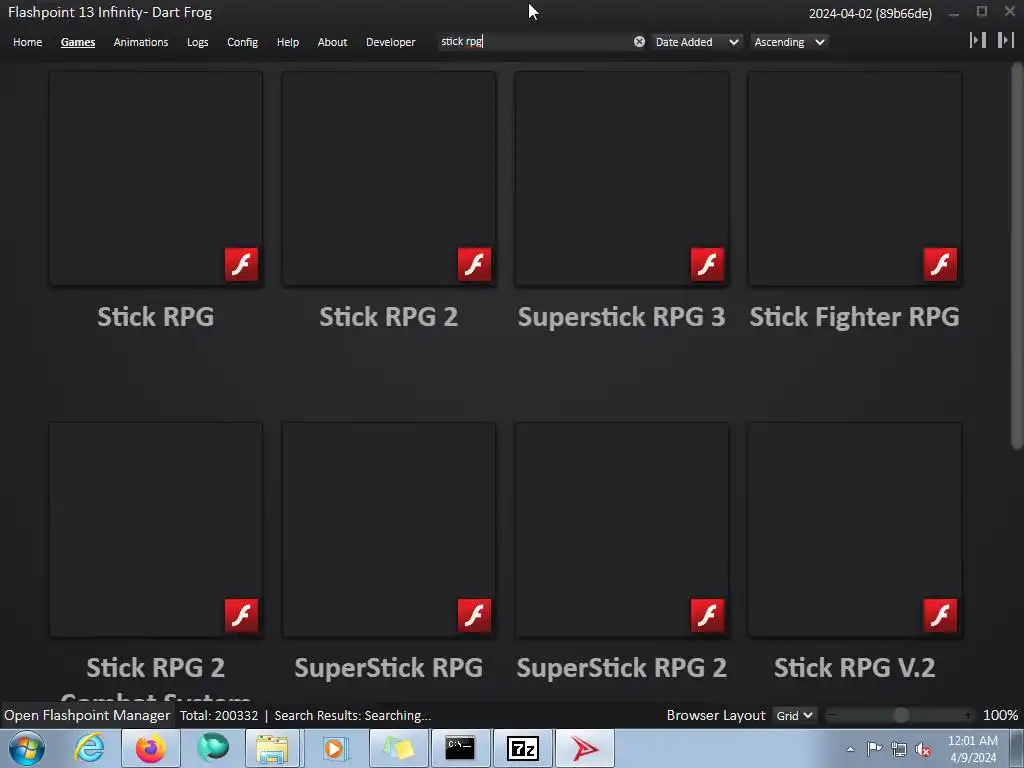Image resolution: width=1024 pixels, height=768 pixels.
Task: Click the Flash icon on the Stick Fighter RPG thumbnail
Action: (x=940, y=264)
